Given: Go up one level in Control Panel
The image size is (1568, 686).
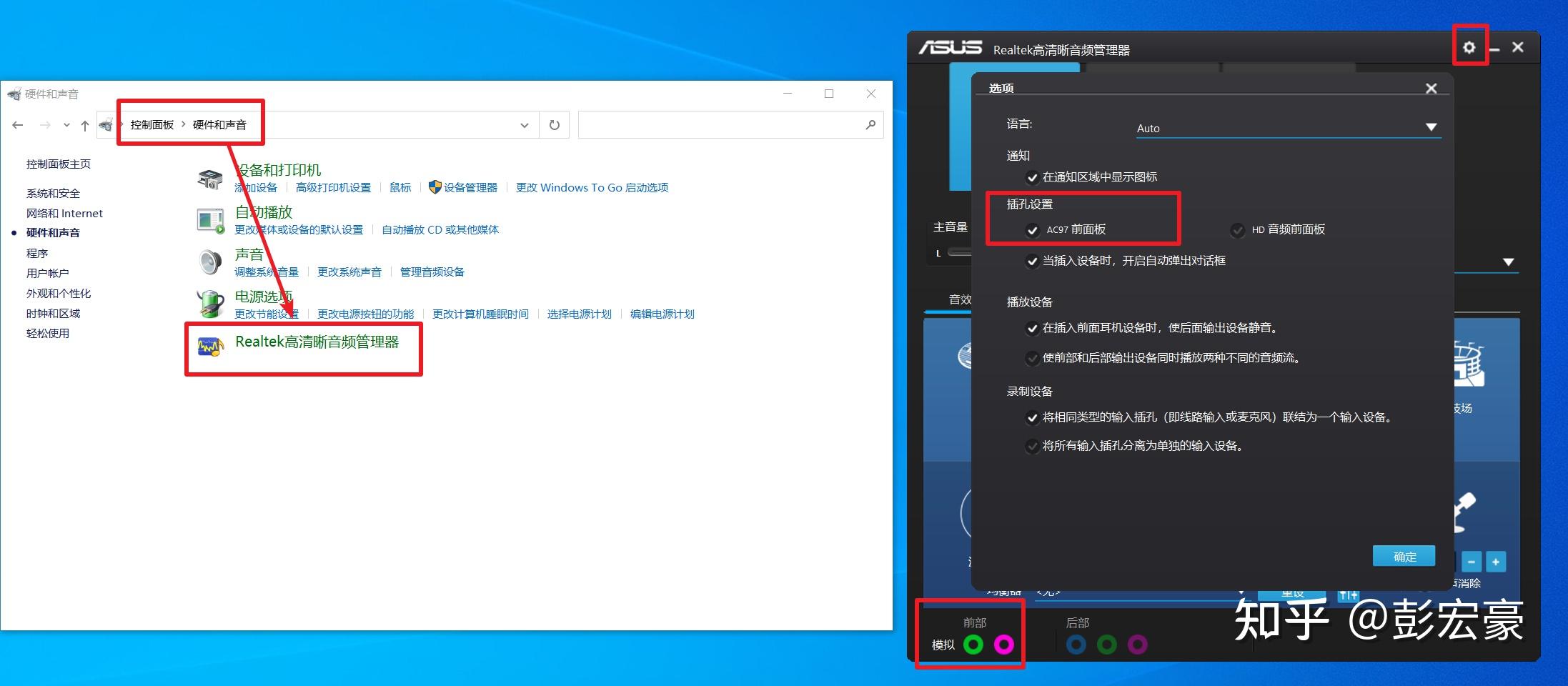Looking at the screenshot, I should [x=85, y=125].
